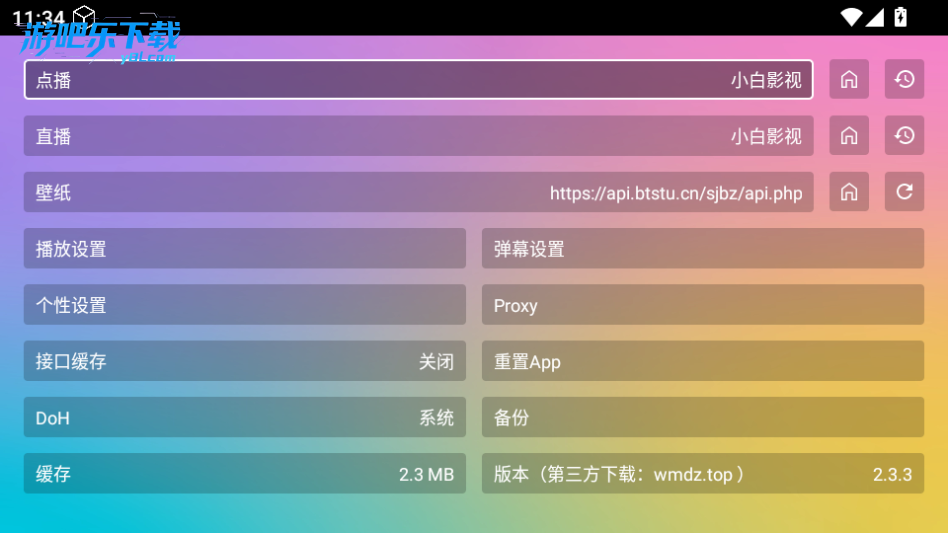Refresh the wallpaper with reload icon
This screenshot has height=533, width=948.
[x=904, y=192]
